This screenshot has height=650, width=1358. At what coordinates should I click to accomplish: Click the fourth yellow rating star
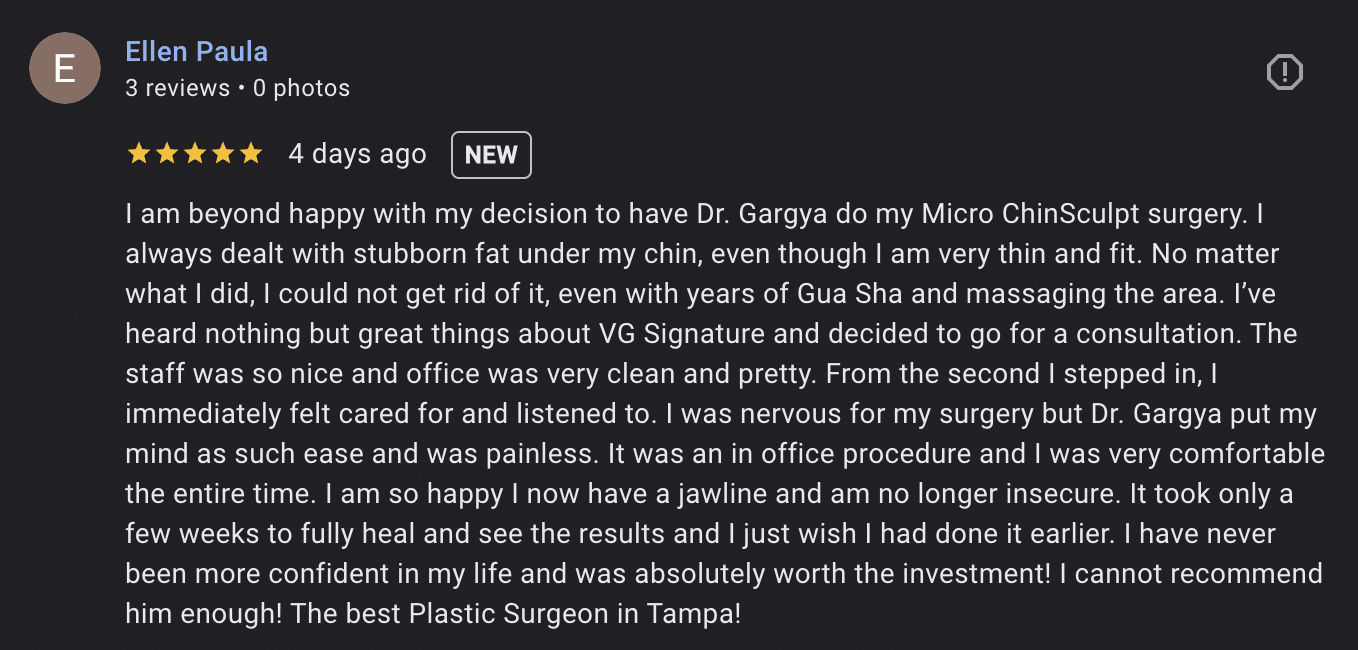222,154
